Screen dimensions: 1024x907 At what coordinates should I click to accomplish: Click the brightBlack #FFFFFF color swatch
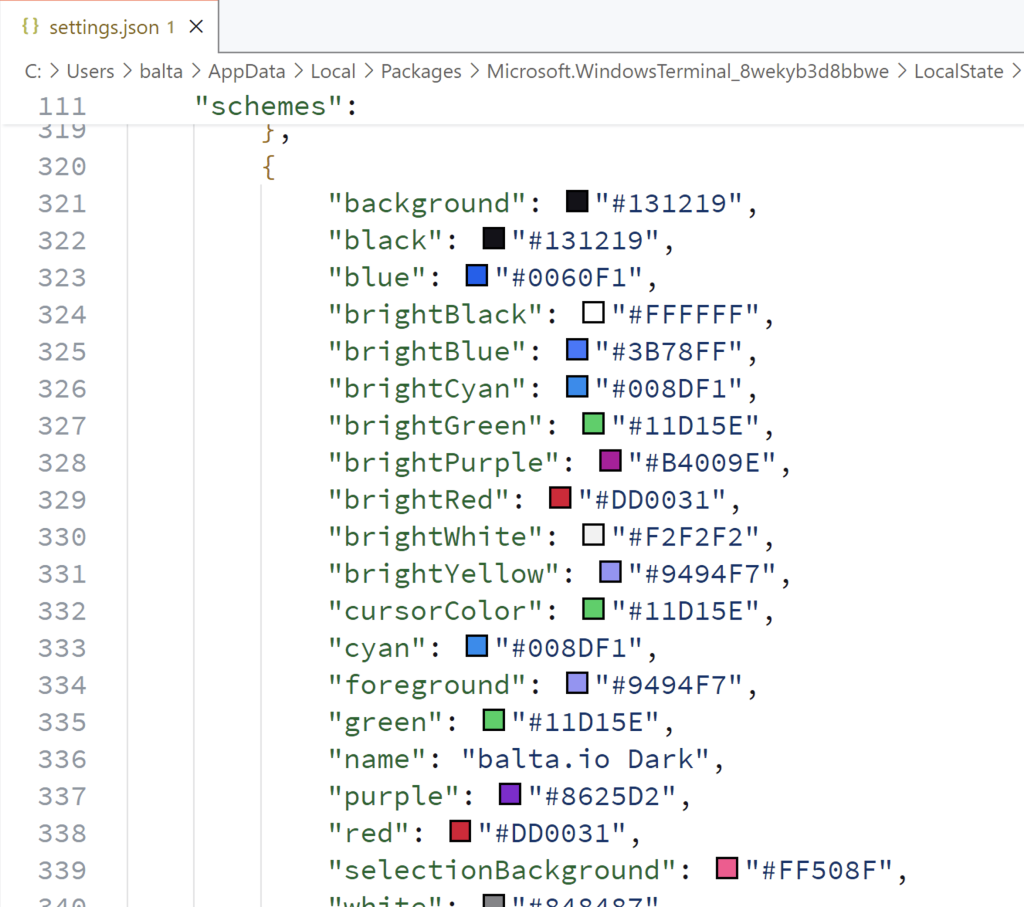point(593,312)
